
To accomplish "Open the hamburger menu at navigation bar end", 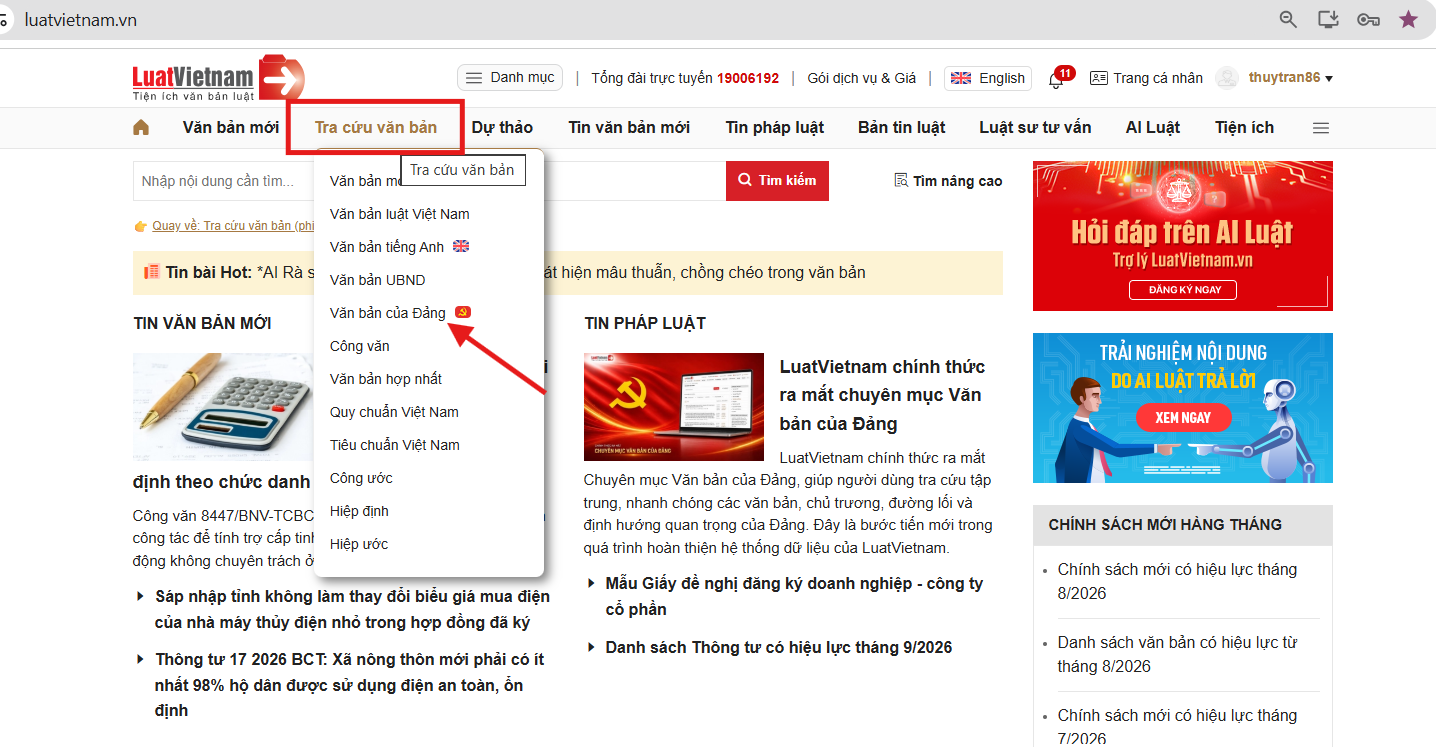I will click(1321, 128).
